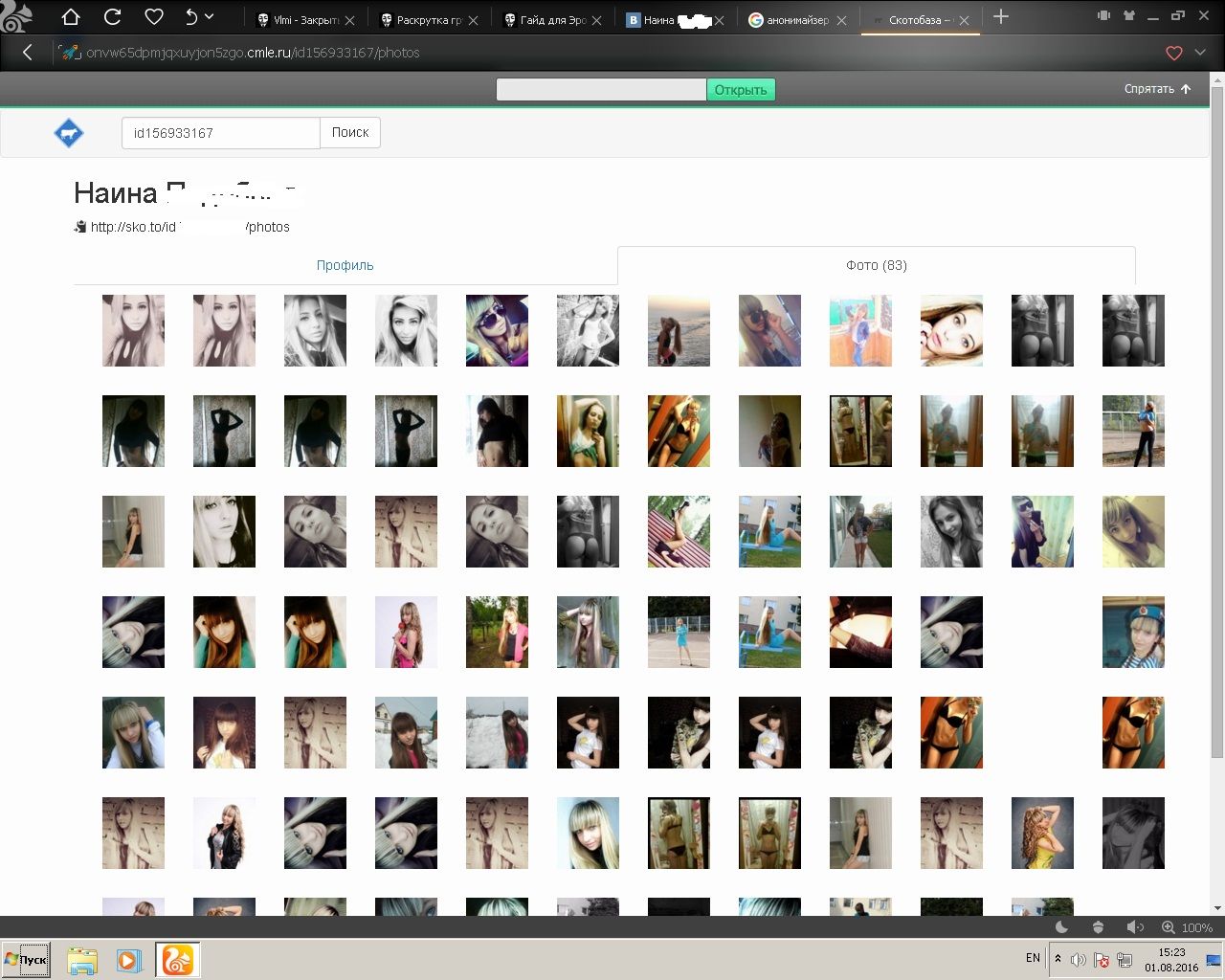Open the UC Browser taskbar icon
This screenshot has height=980, width=1225.
pyautogui.click(x=177, y=959)
